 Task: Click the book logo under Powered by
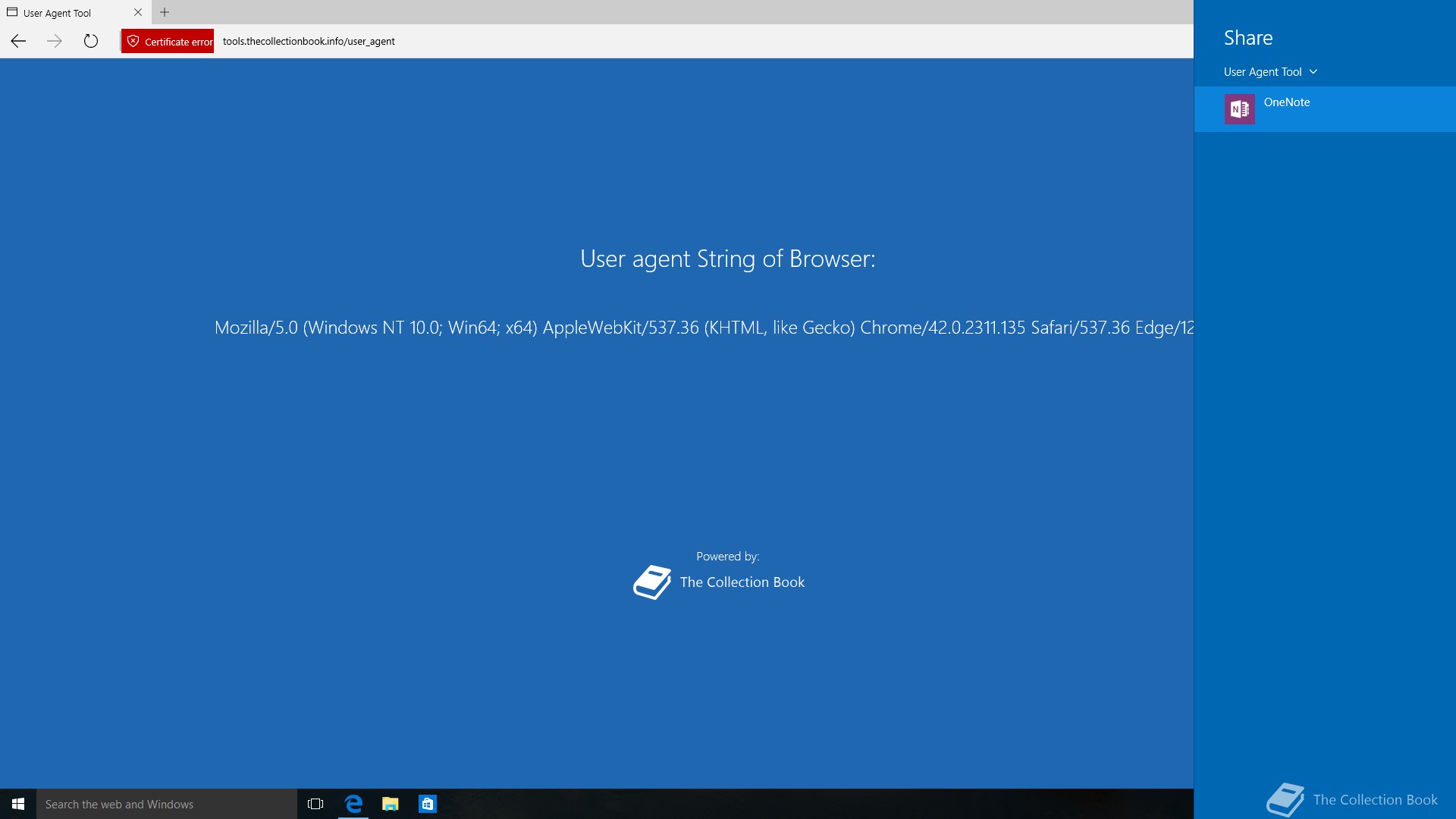pos(652,582)
